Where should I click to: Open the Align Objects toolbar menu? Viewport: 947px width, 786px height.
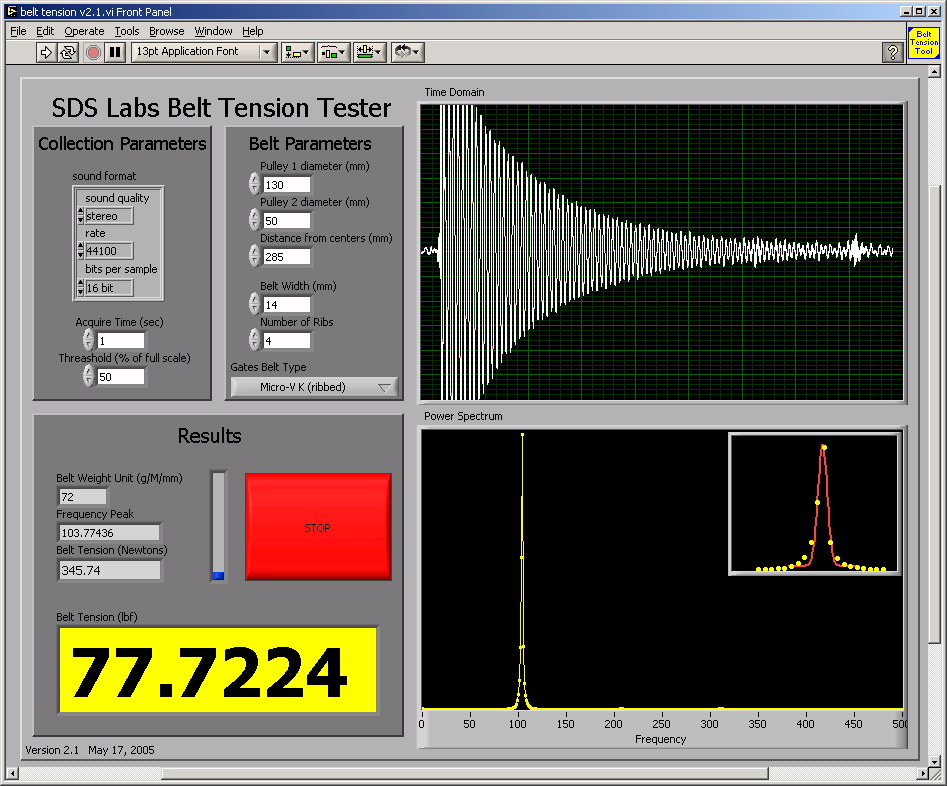[x=297, y=52]
